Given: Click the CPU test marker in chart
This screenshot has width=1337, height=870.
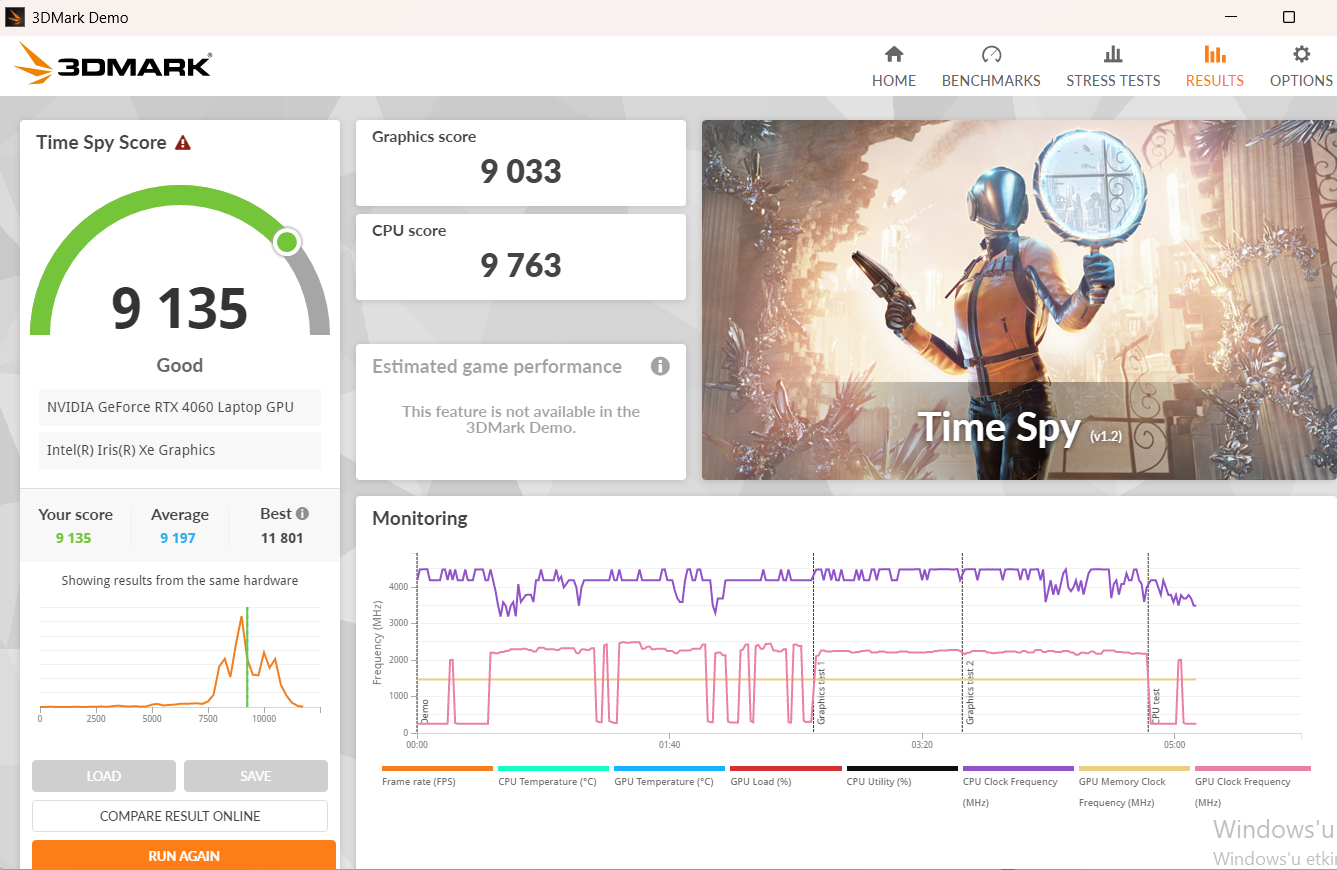Looking at the screenshot, I should pos(1156,706).
